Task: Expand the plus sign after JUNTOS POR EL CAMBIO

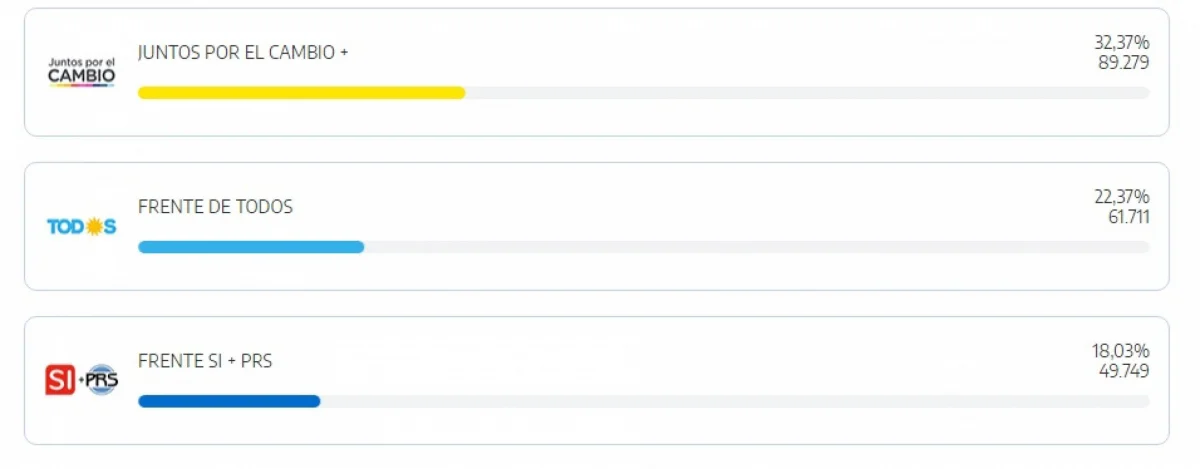Action: click(344, 52)
